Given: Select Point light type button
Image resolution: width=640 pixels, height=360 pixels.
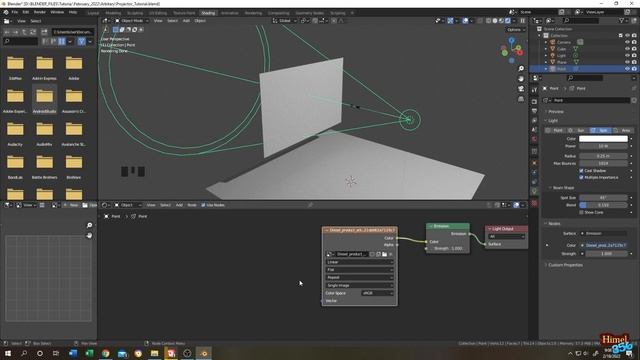Looking at the screenshot, I should (555, 130).
